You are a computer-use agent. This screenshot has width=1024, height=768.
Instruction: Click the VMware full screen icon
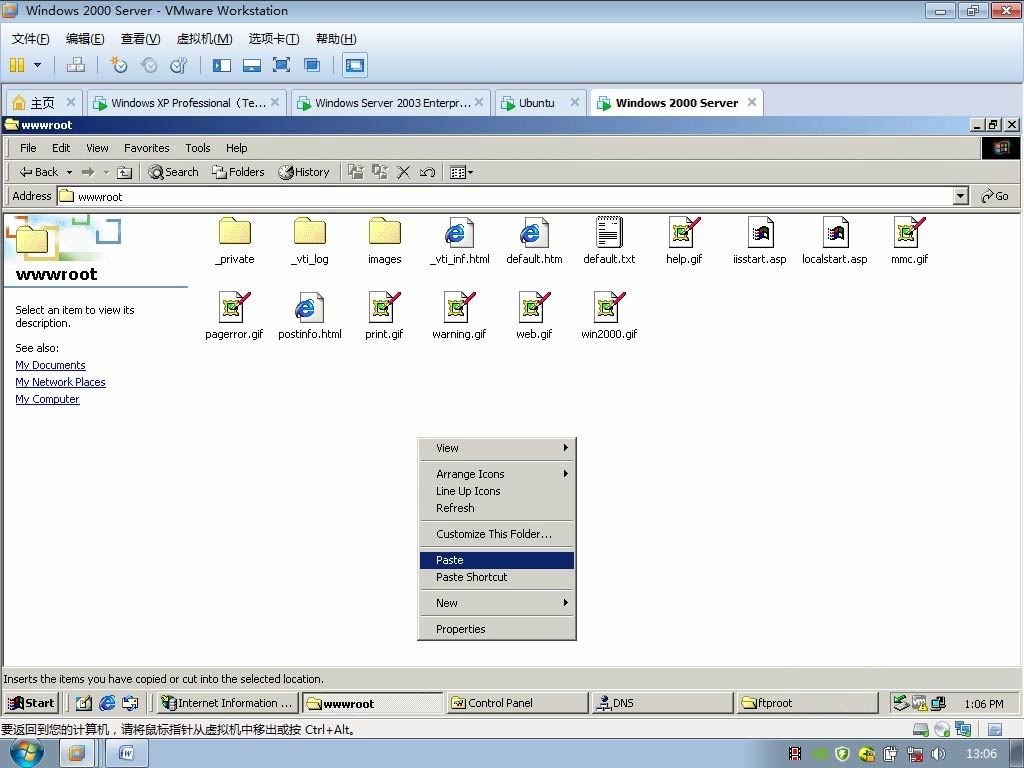tap(281, 65)
